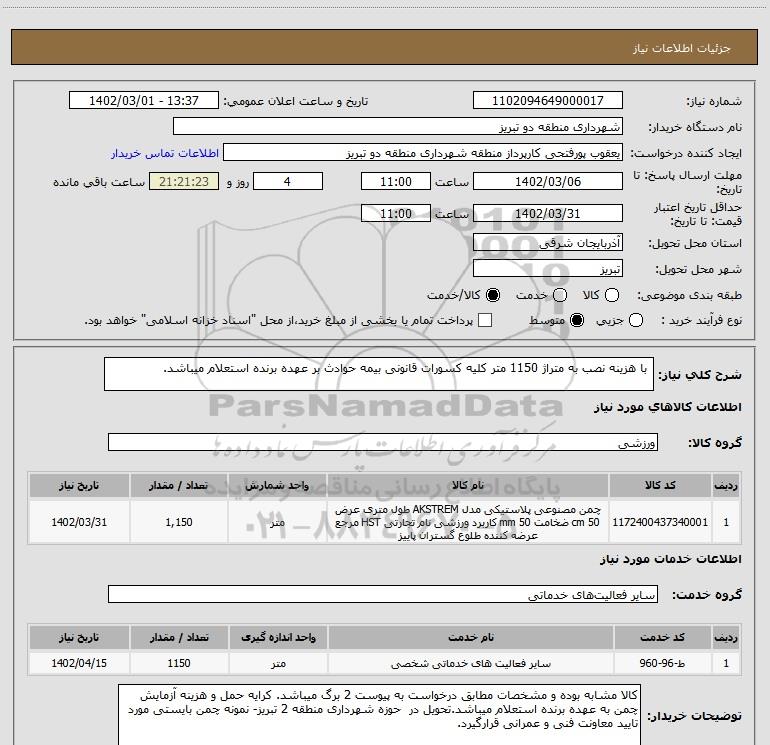Select the کالا/خدمت radio button

point(493,295)
